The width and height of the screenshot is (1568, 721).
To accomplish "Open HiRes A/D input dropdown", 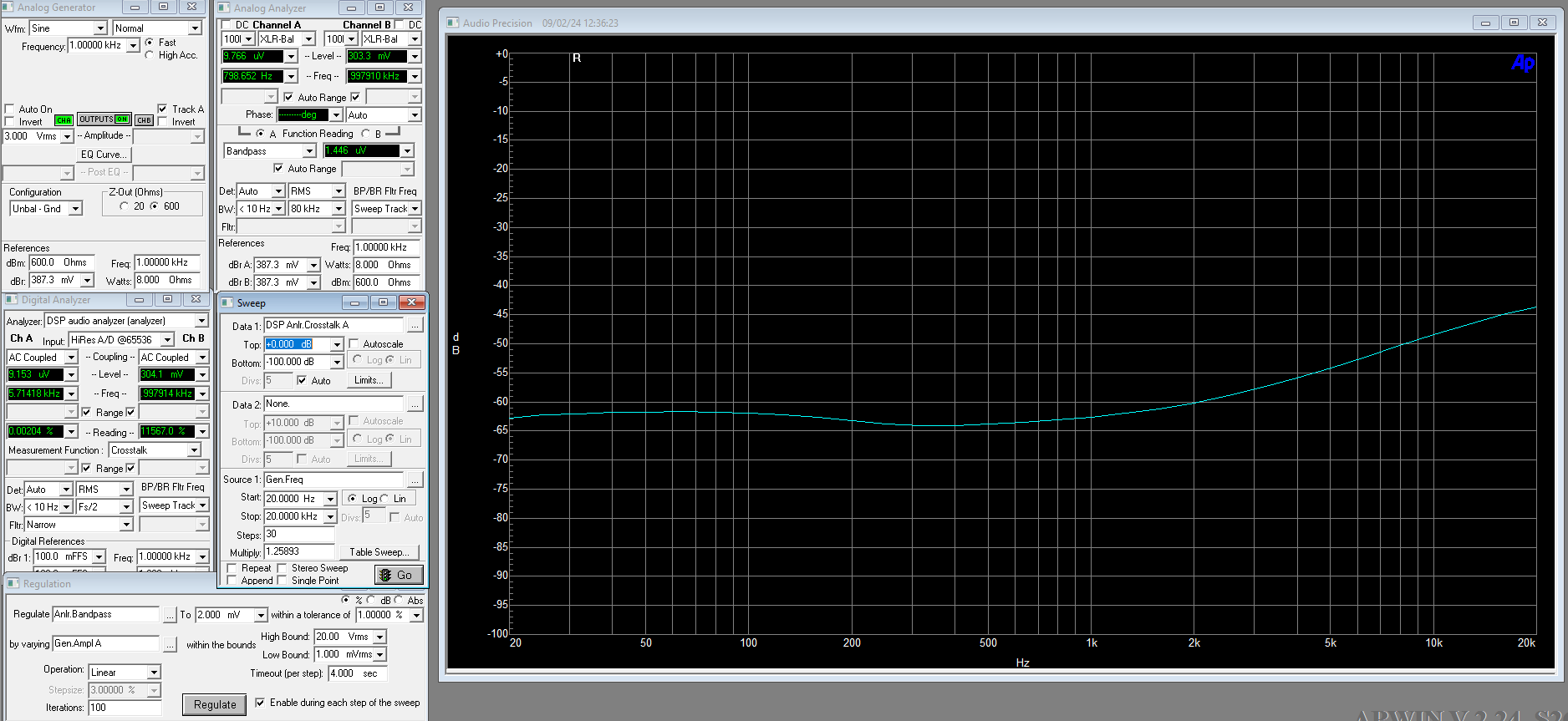I will point(167,340).
